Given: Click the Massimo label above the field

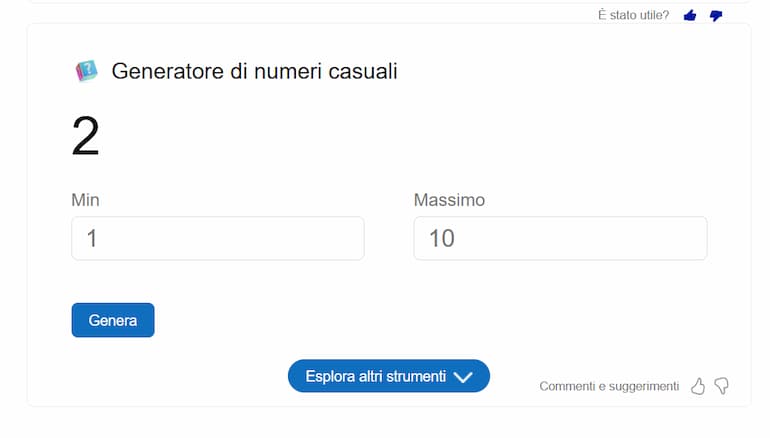Looking at the screenshot, I should pyautogui.click(x=449, y=200).
